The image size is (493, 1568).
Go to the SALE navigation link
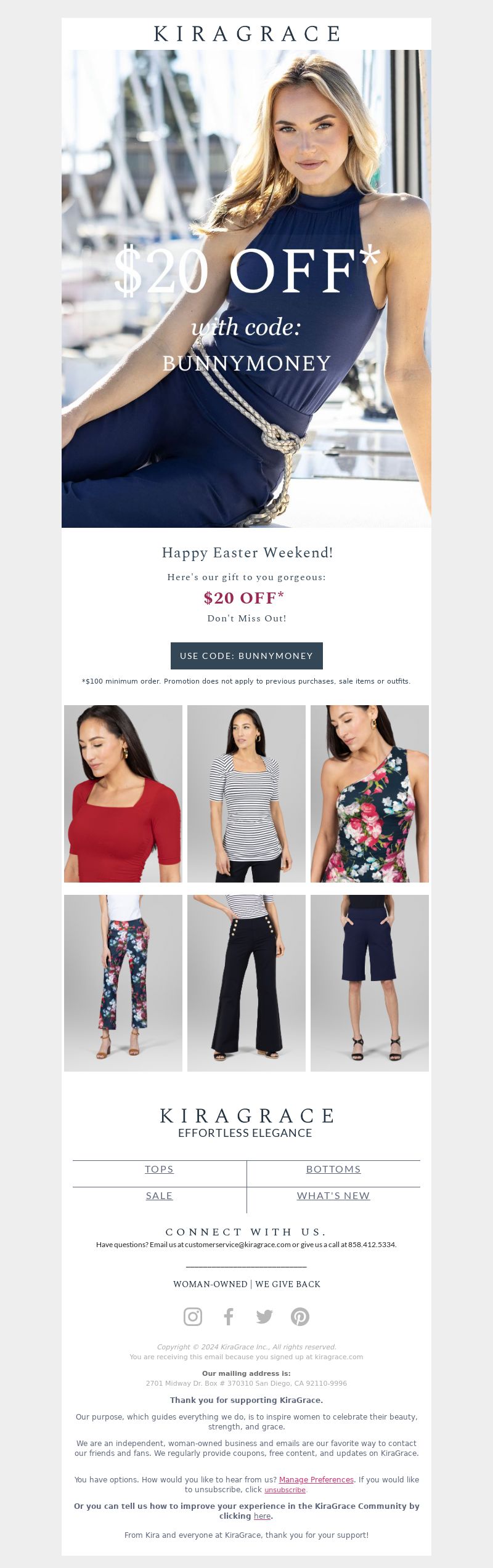click(159, 1195)
